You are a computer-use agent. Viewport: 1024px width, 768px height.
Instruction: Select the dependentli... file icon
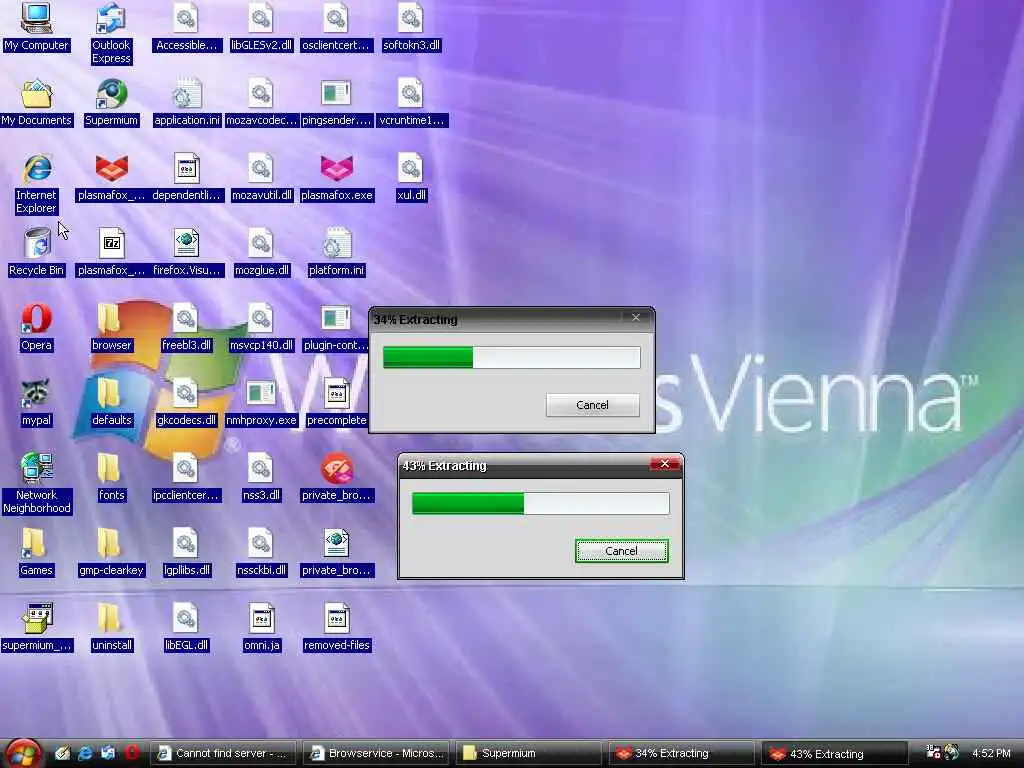pos(186,169)
